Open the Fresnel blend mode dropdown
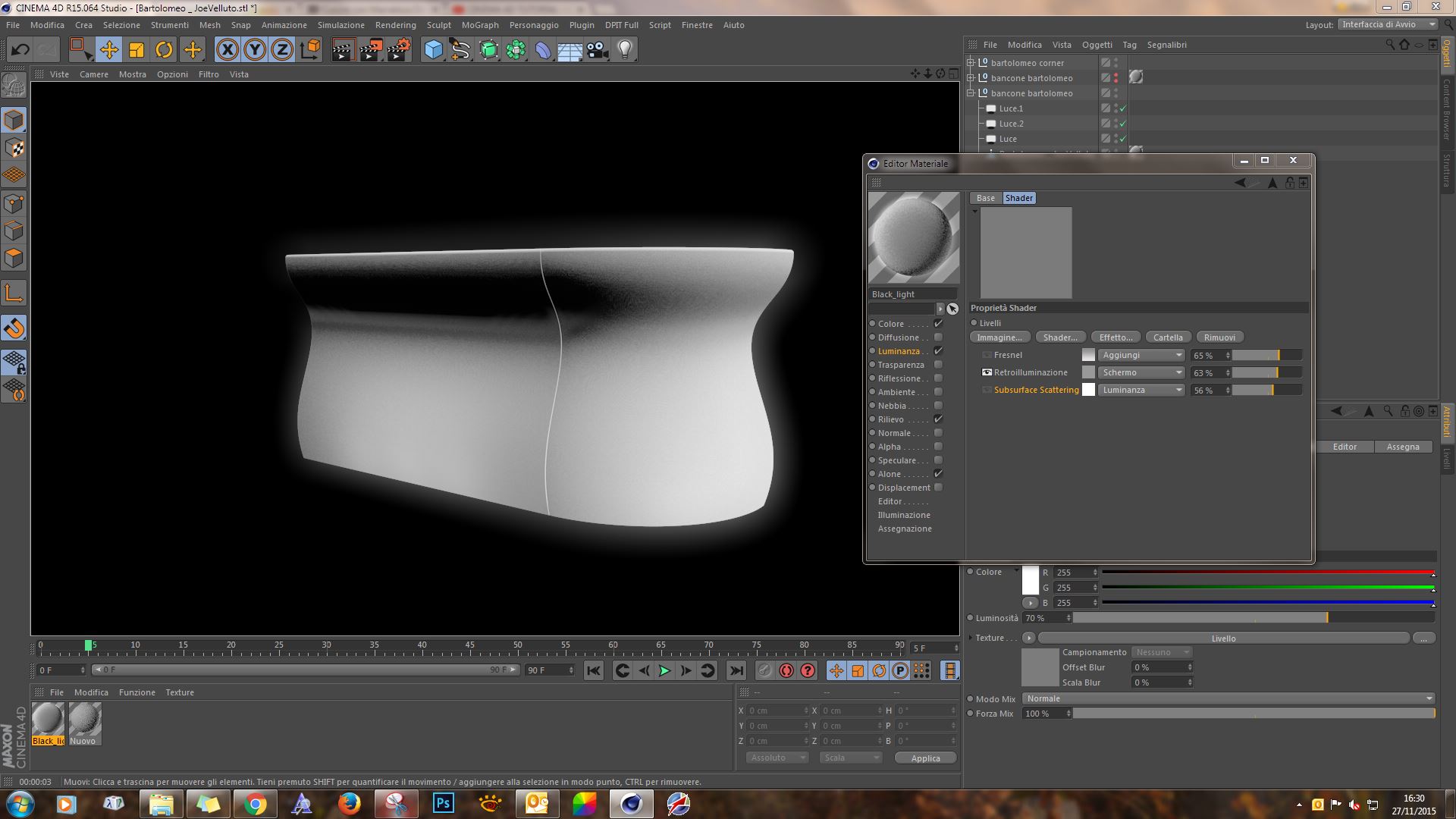1456x819 pixels. (x=1141, y=355)
